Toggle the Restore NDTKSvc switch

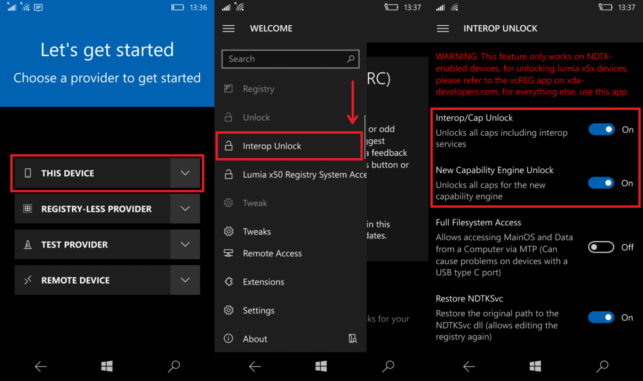click(601, 317)
